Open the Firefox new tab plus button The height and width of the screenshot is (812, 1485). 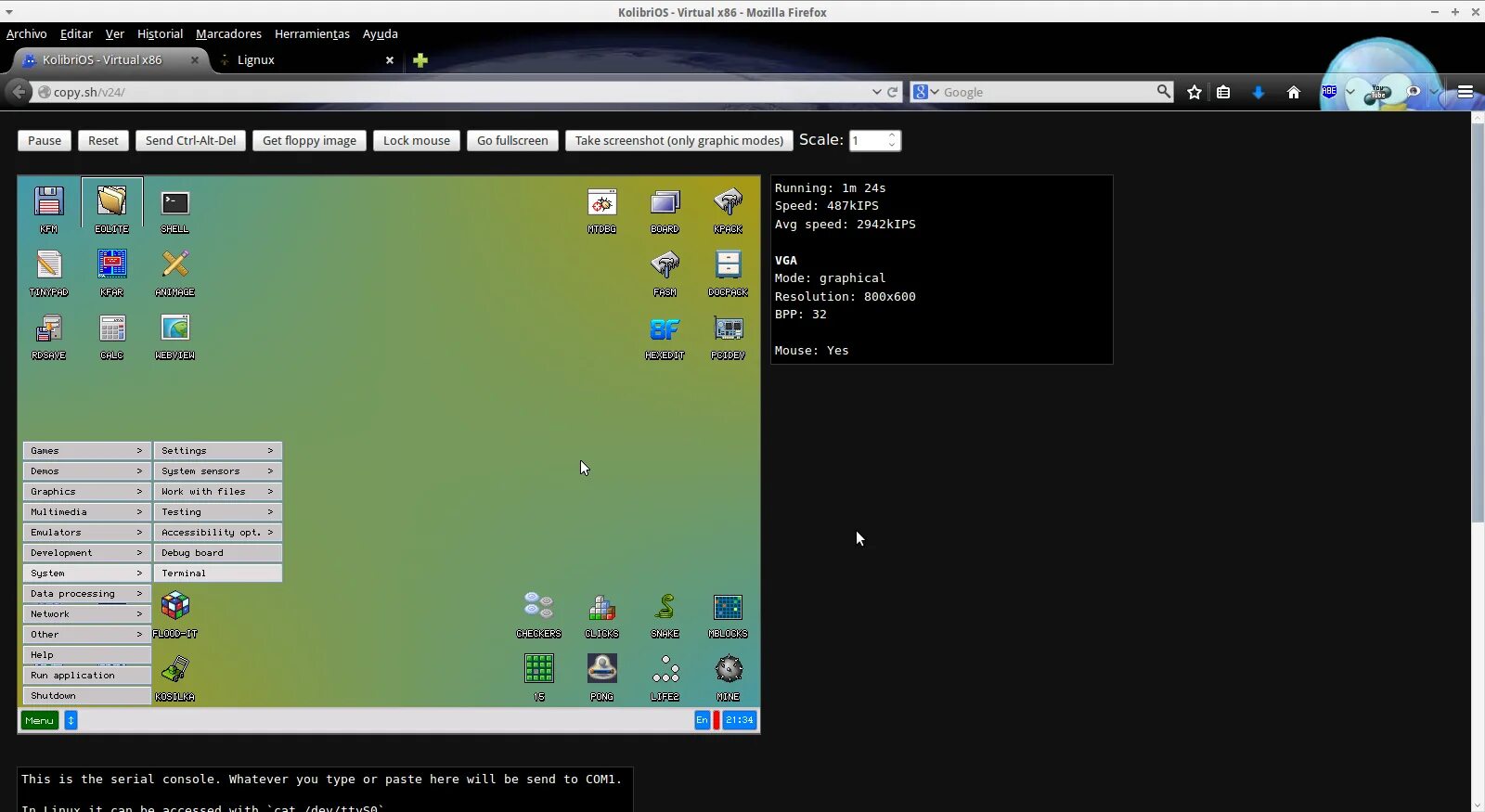click(420, 60)
